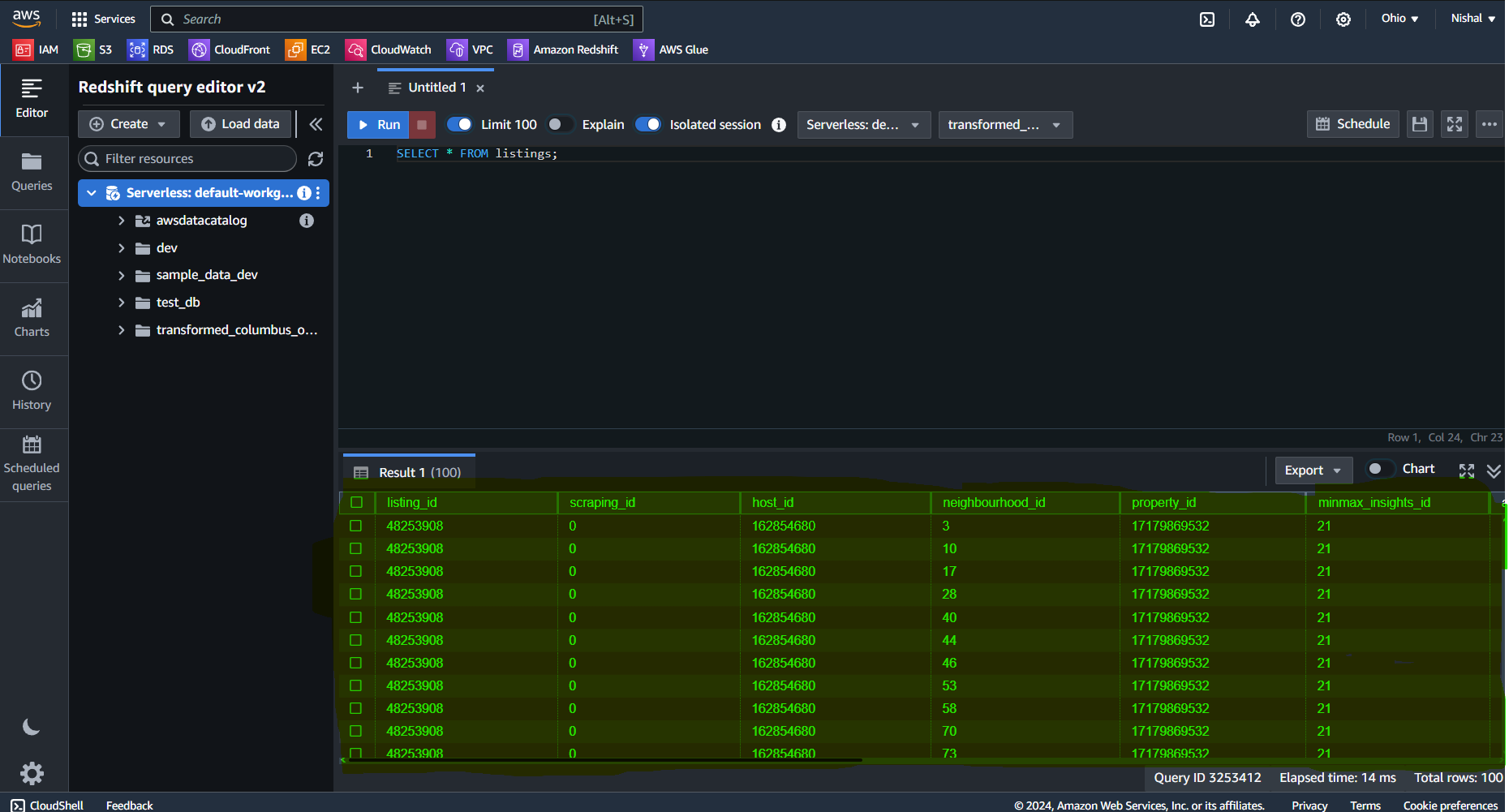Image resolution: width=1509 pixels, height=812 pixels.
Task: Go to Queries in sidebar
Action: [32, 174]
